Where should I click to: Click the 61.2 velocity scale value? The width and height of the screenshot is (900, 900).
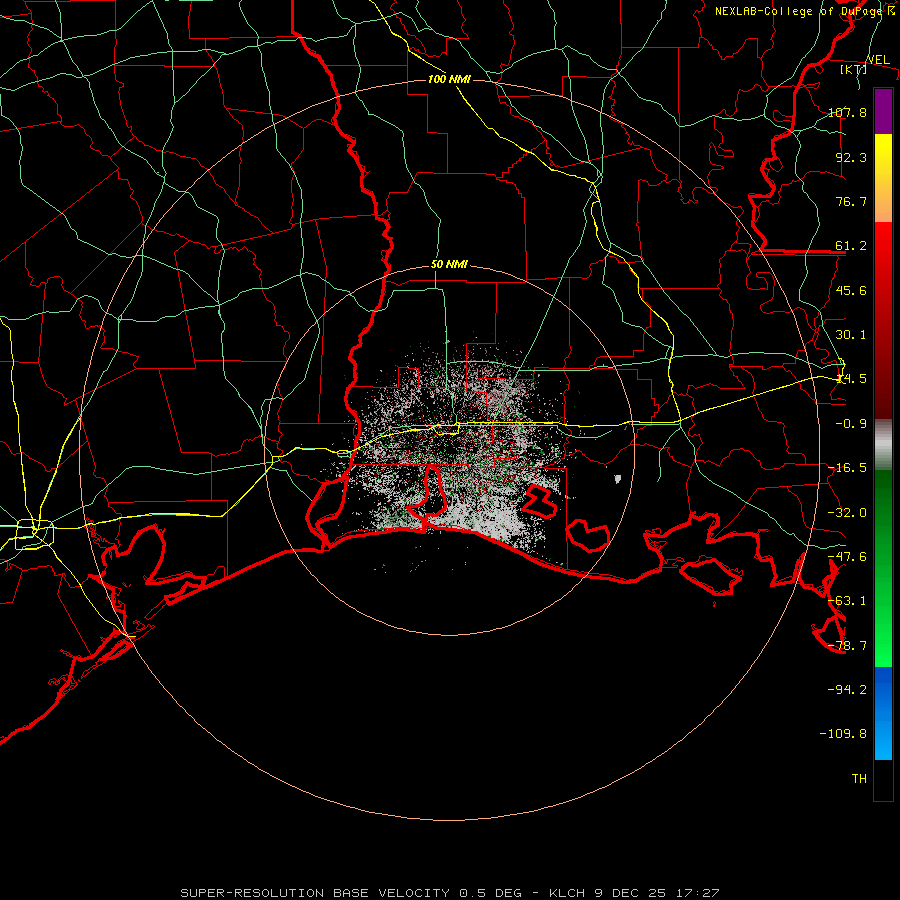851,246
